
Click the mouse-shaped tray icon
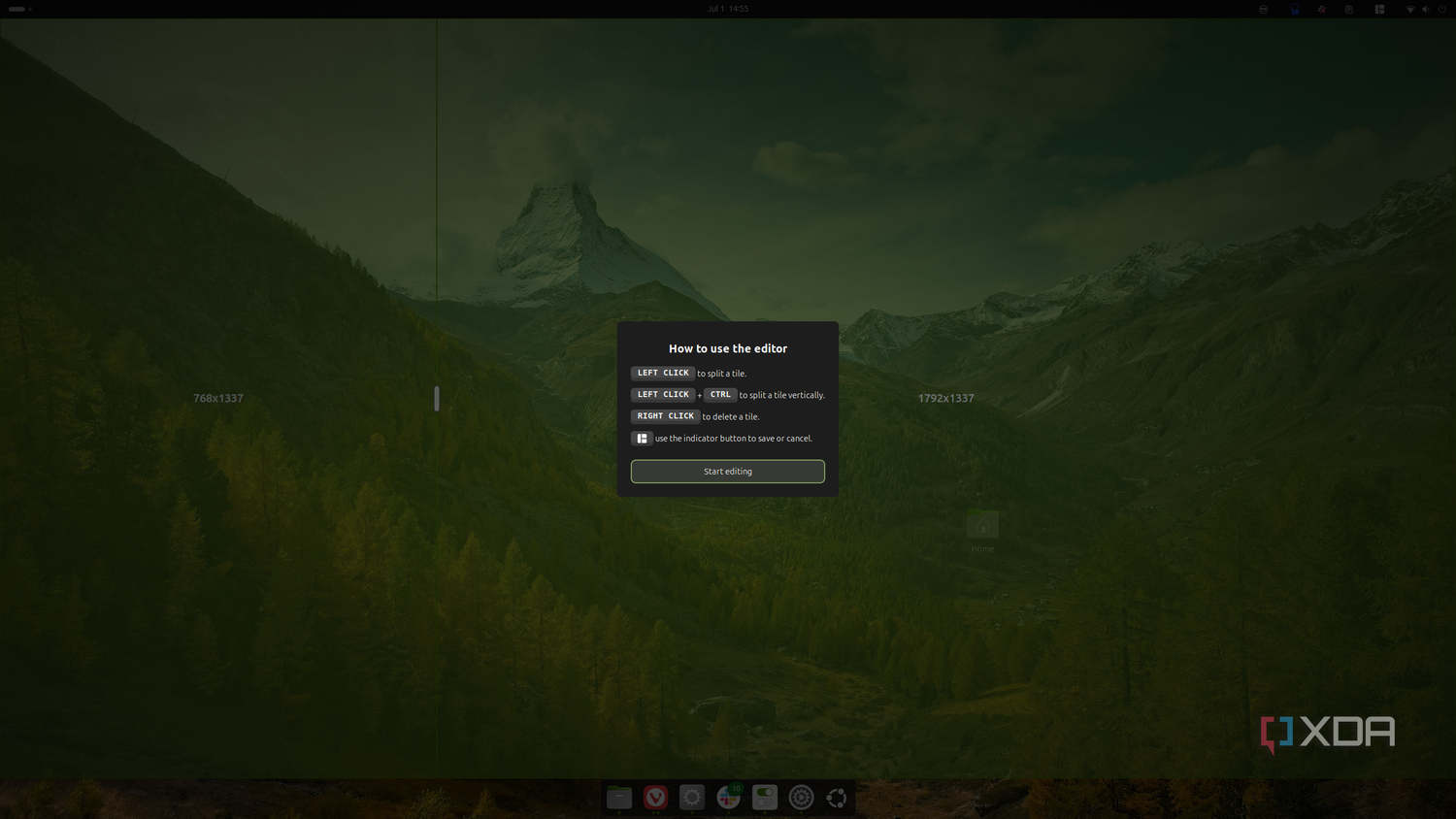tap(1349, 9)
